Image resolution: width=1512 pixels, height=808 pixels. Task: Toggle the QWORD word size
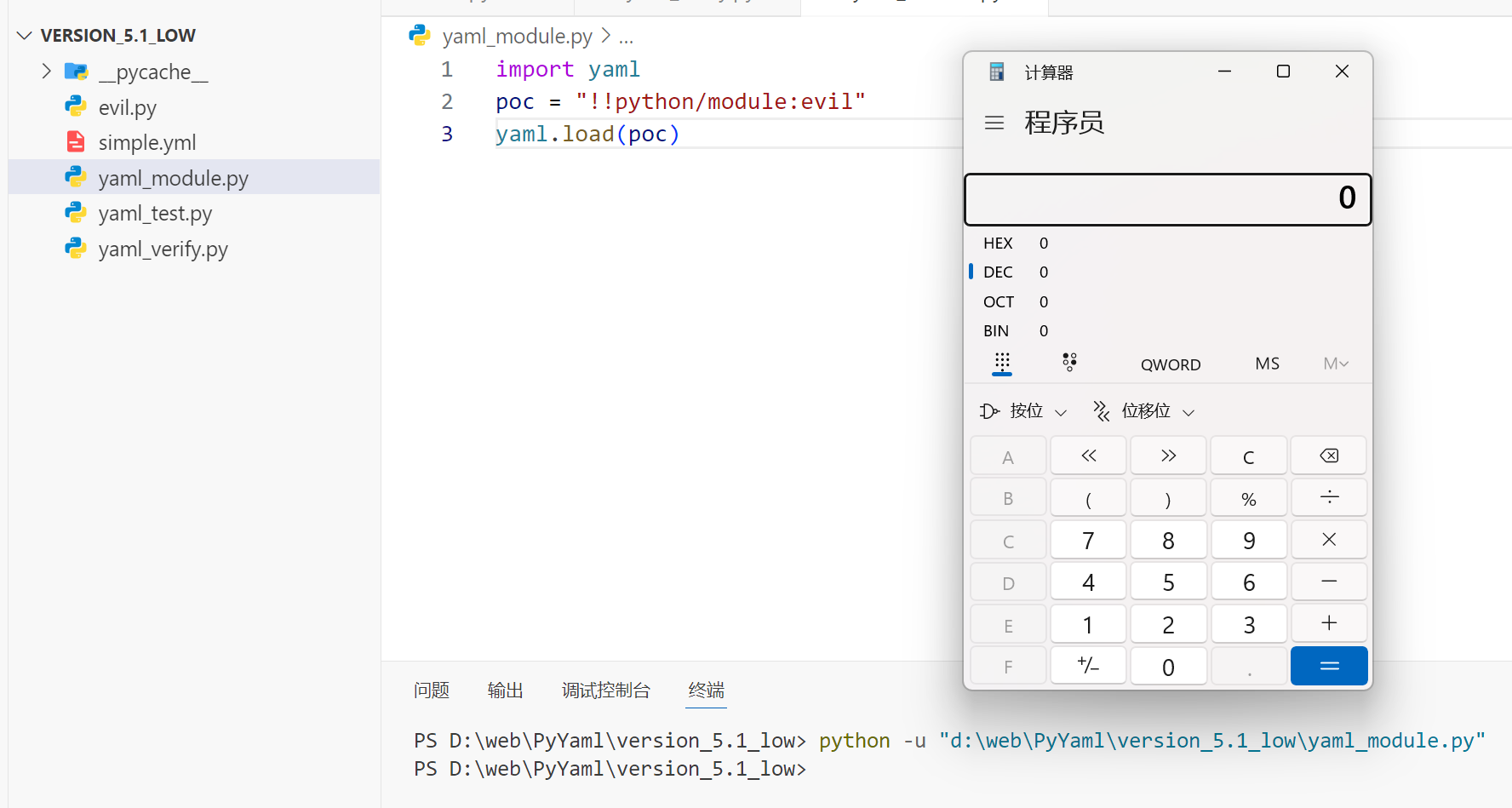1171,364
